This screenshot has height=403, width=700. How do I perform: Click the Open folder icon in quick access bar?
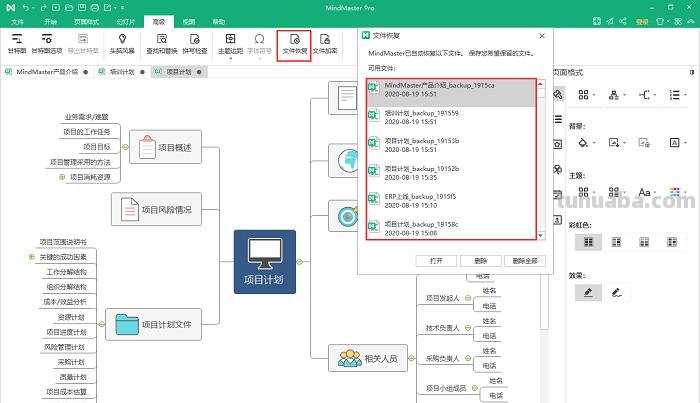(x=69, y=8)
